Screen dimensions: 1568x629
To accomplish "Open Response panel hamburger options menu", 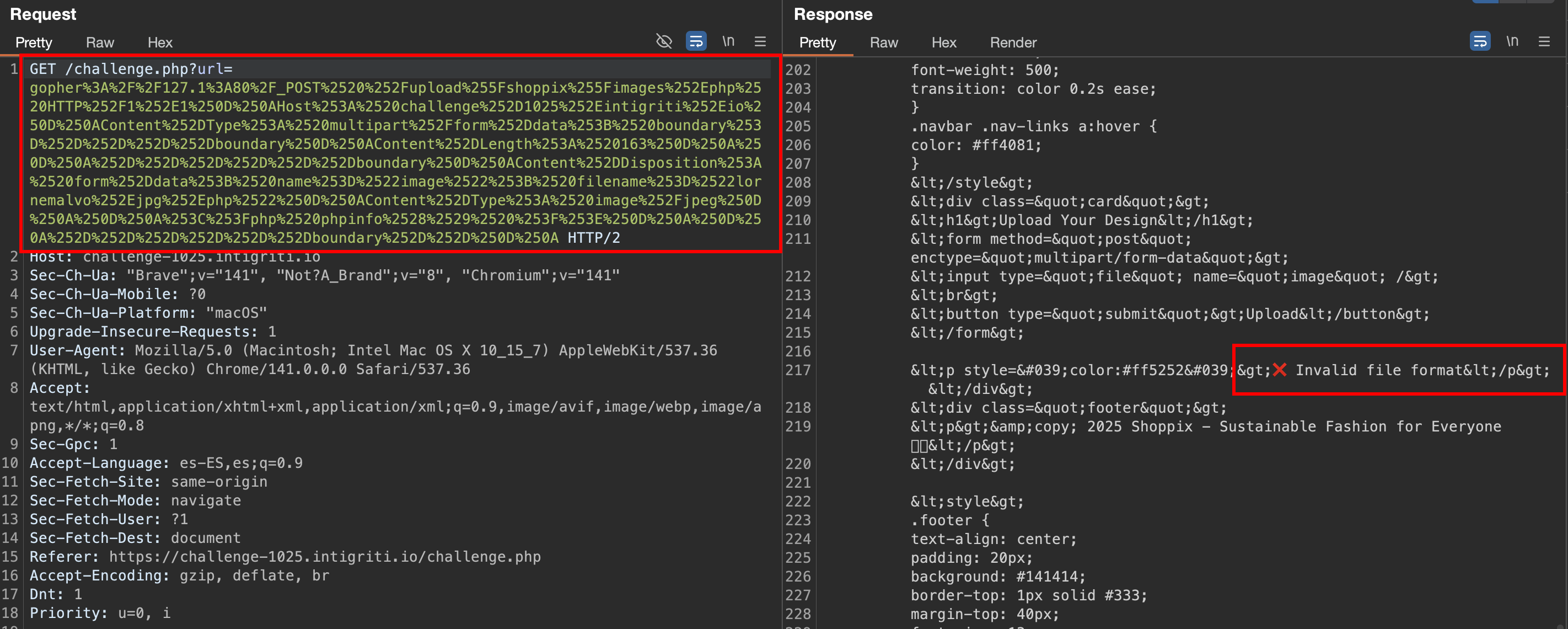I will pos(1544,41).
